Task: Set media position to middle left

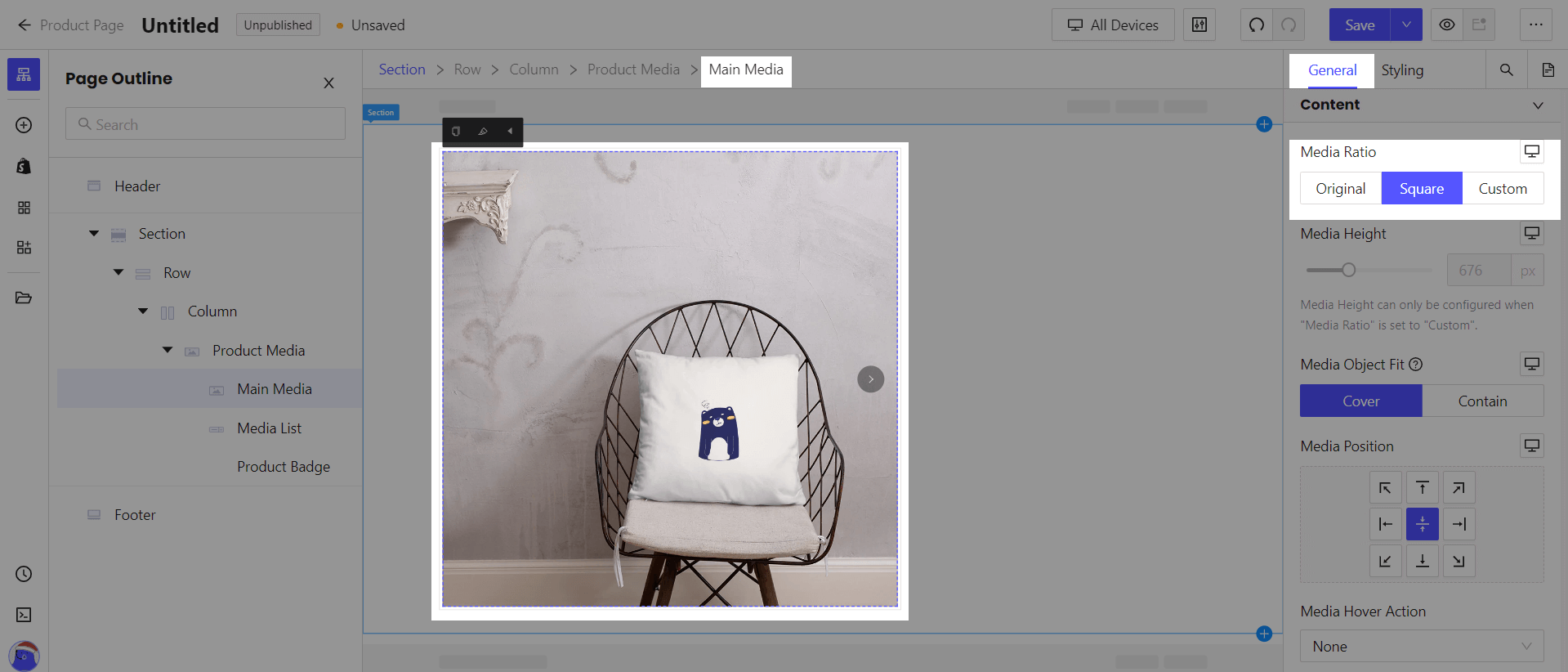Action: click(x=1386, y=524)
